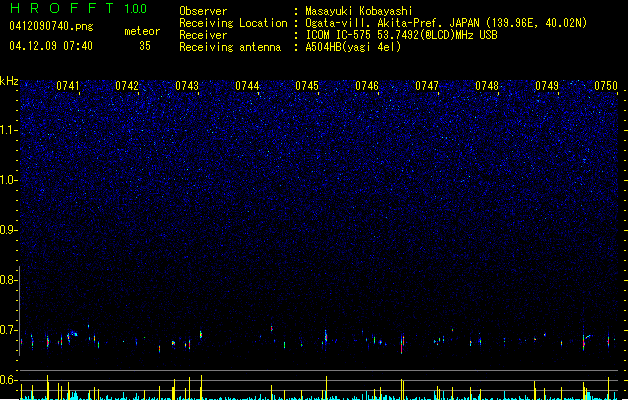Click the 0.9 kHz axis label
Viewport: 629px width, 400px height.
coord(9,230)
